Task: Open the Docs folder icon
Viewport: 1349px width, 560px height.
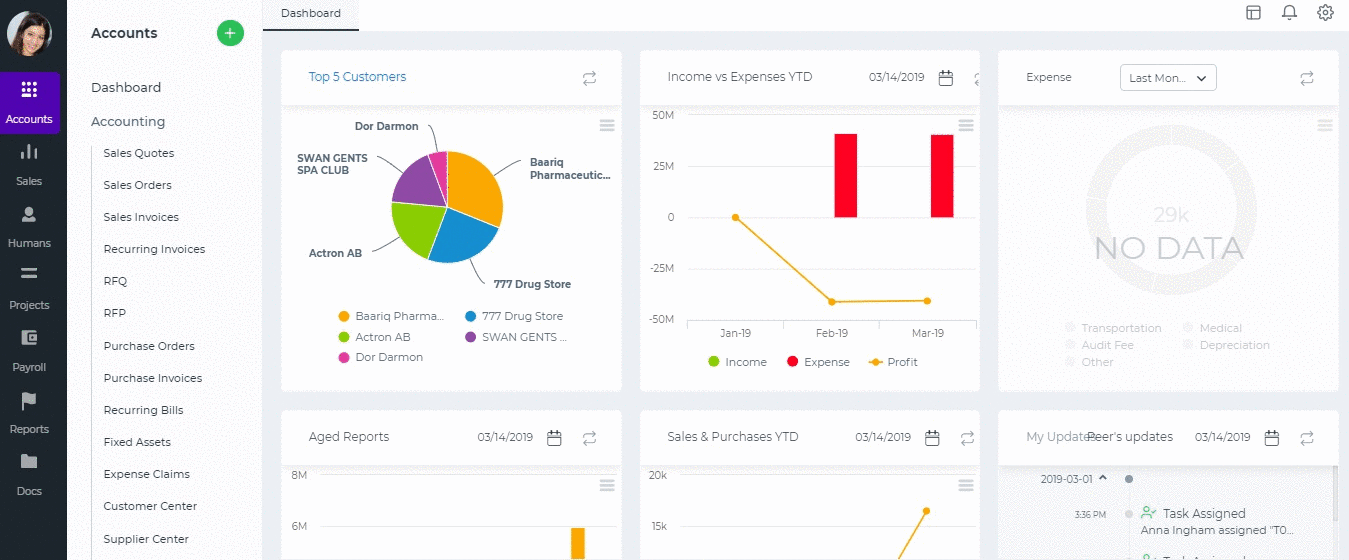Action: click(29, 462)
